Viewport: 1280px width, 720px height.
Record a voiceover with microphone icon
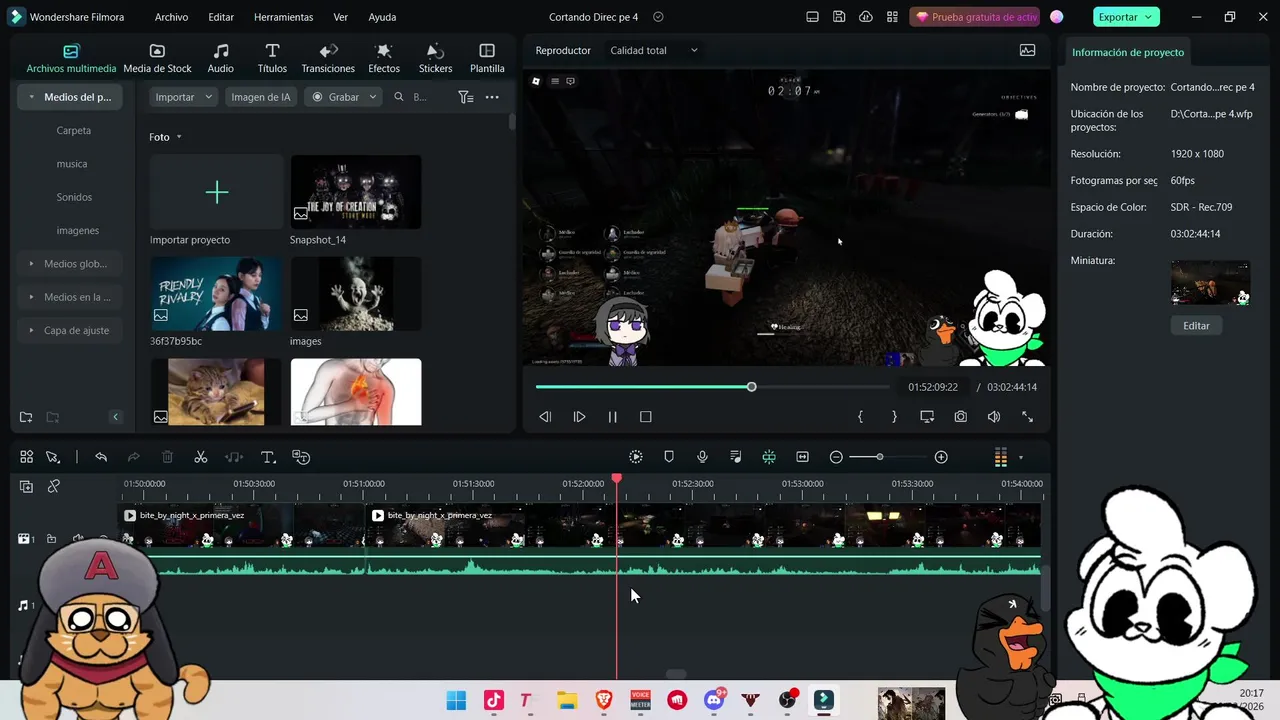click(702, 457)
